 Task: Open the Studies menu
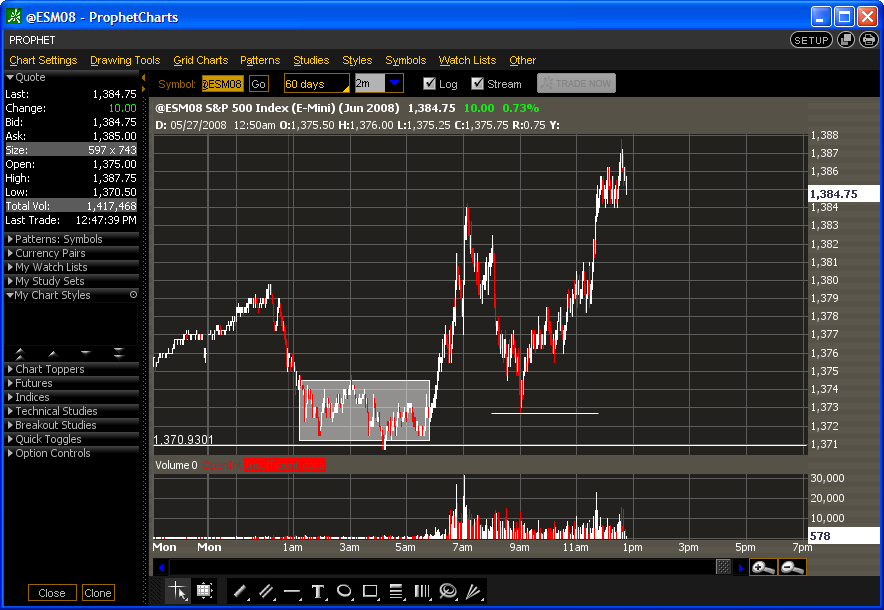[311, 60]
